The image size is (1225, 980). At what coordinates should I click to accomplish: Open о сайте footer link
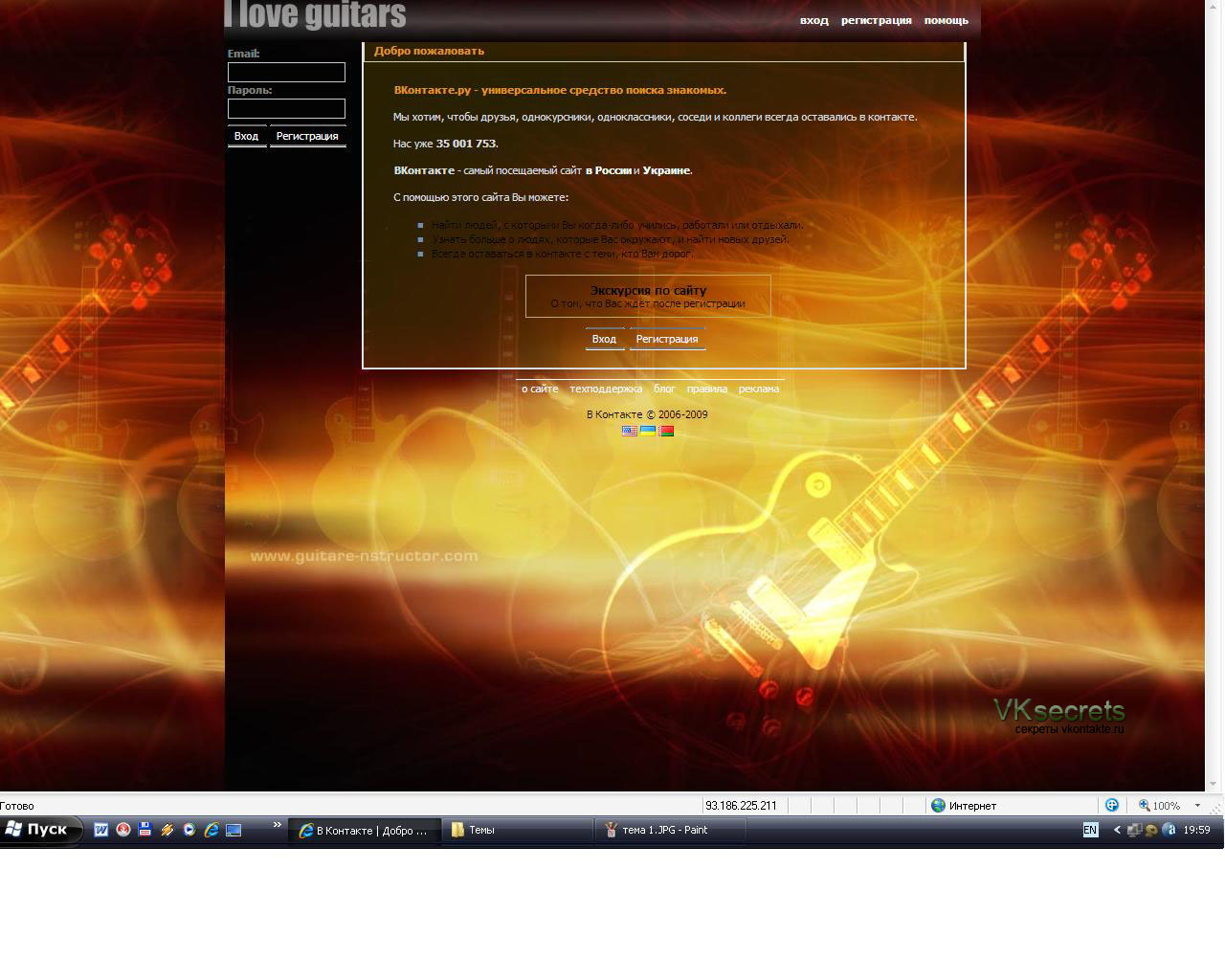(x=540, y=389)
